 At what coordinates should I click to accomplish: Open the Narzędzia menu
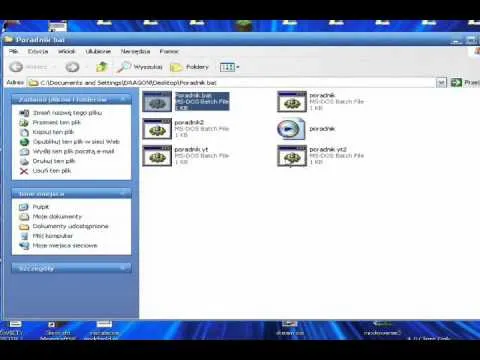(135, 51)
